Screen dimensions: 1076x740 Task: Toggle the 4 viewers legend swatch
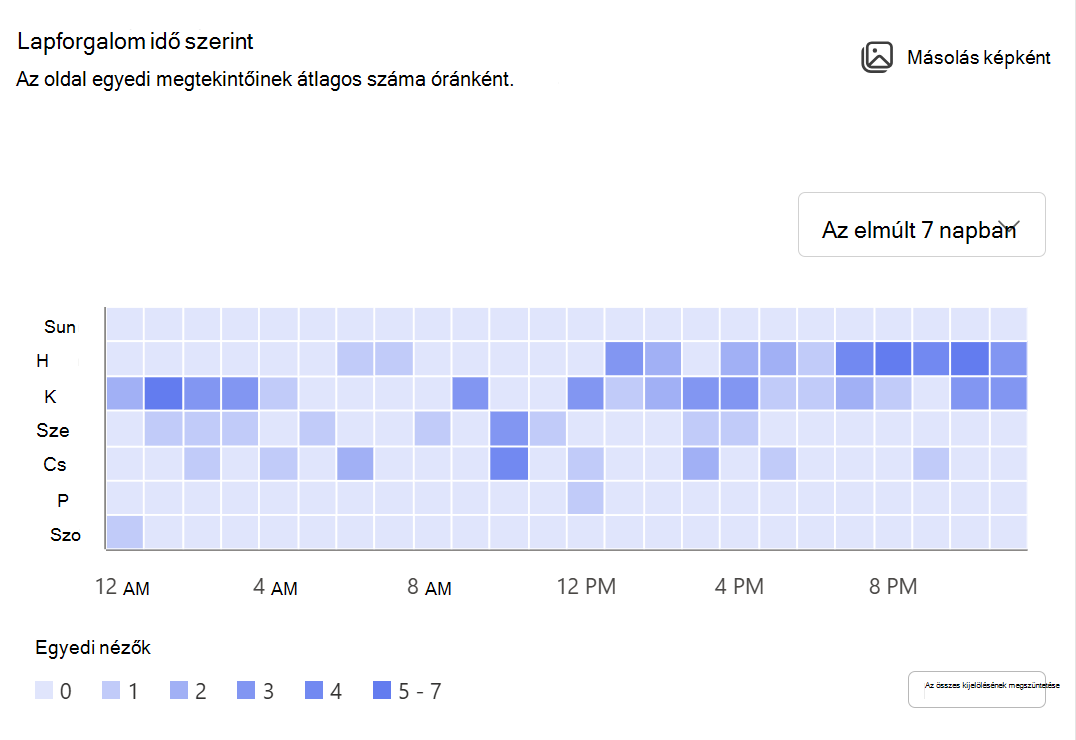coord(314,690)
